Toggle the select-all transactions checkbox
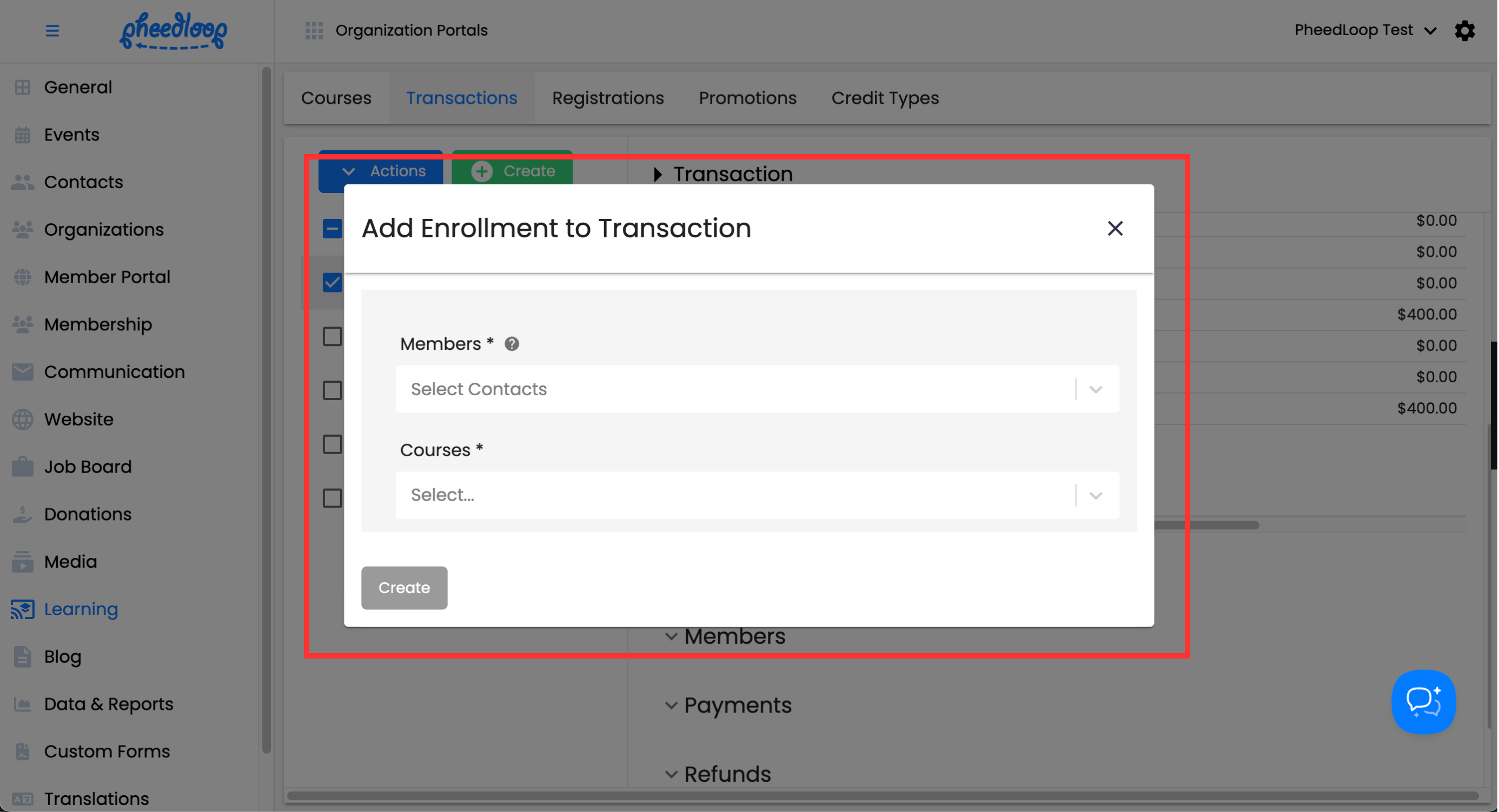 click(332, 229)
